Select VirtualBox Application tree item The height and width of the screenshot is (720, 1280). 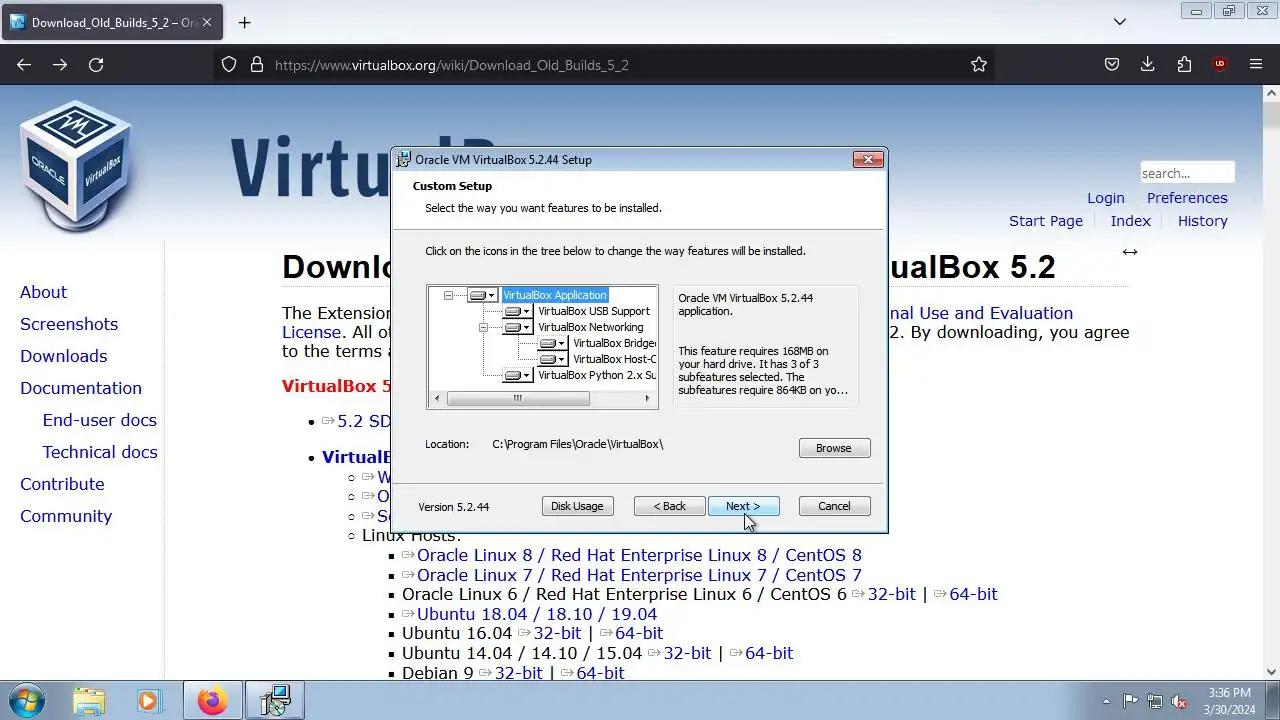tap(555, 296)
